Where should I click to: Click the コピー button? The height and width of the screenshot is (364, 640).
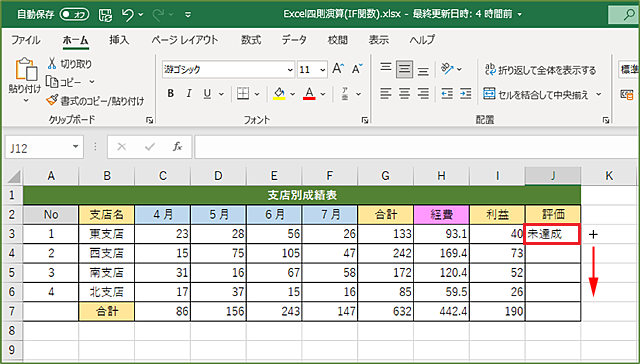64,82
